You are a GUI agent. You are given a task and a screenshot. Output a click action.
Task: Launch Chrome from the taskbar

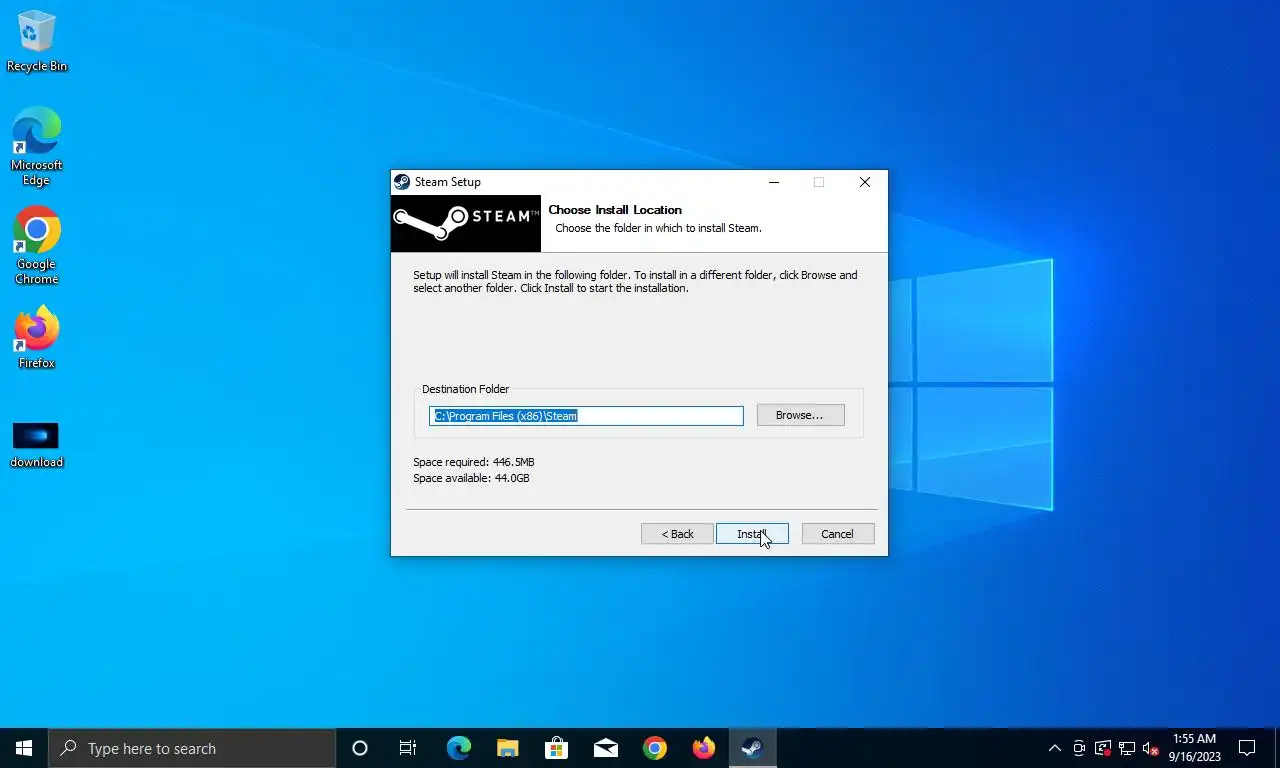click(x=654, y=748)
